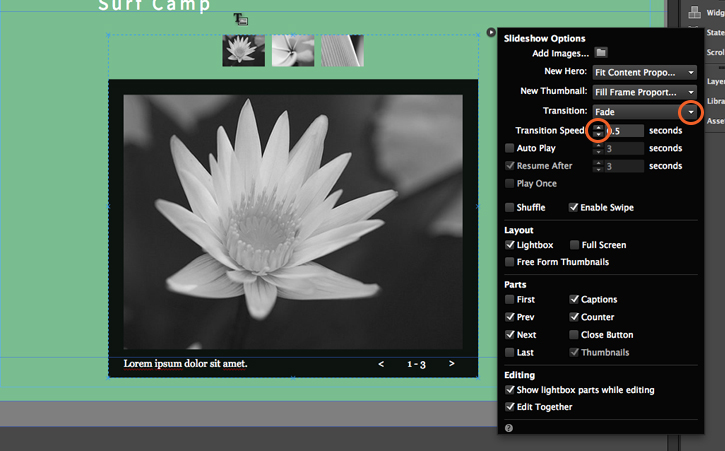Click the Transition Speed stepper arrows
The width and height of the screenshot is (725, 451).
(598, 131)
